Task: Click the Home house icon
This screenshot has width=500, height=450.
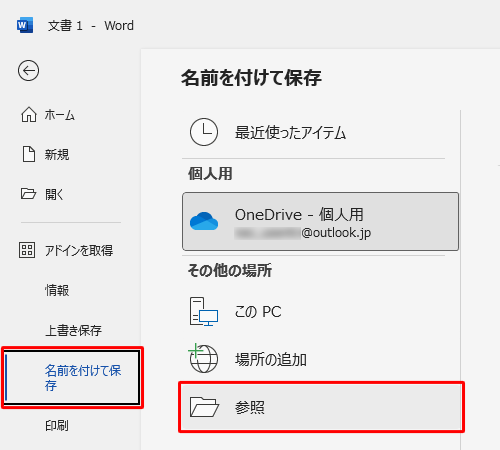Action: 29,115
